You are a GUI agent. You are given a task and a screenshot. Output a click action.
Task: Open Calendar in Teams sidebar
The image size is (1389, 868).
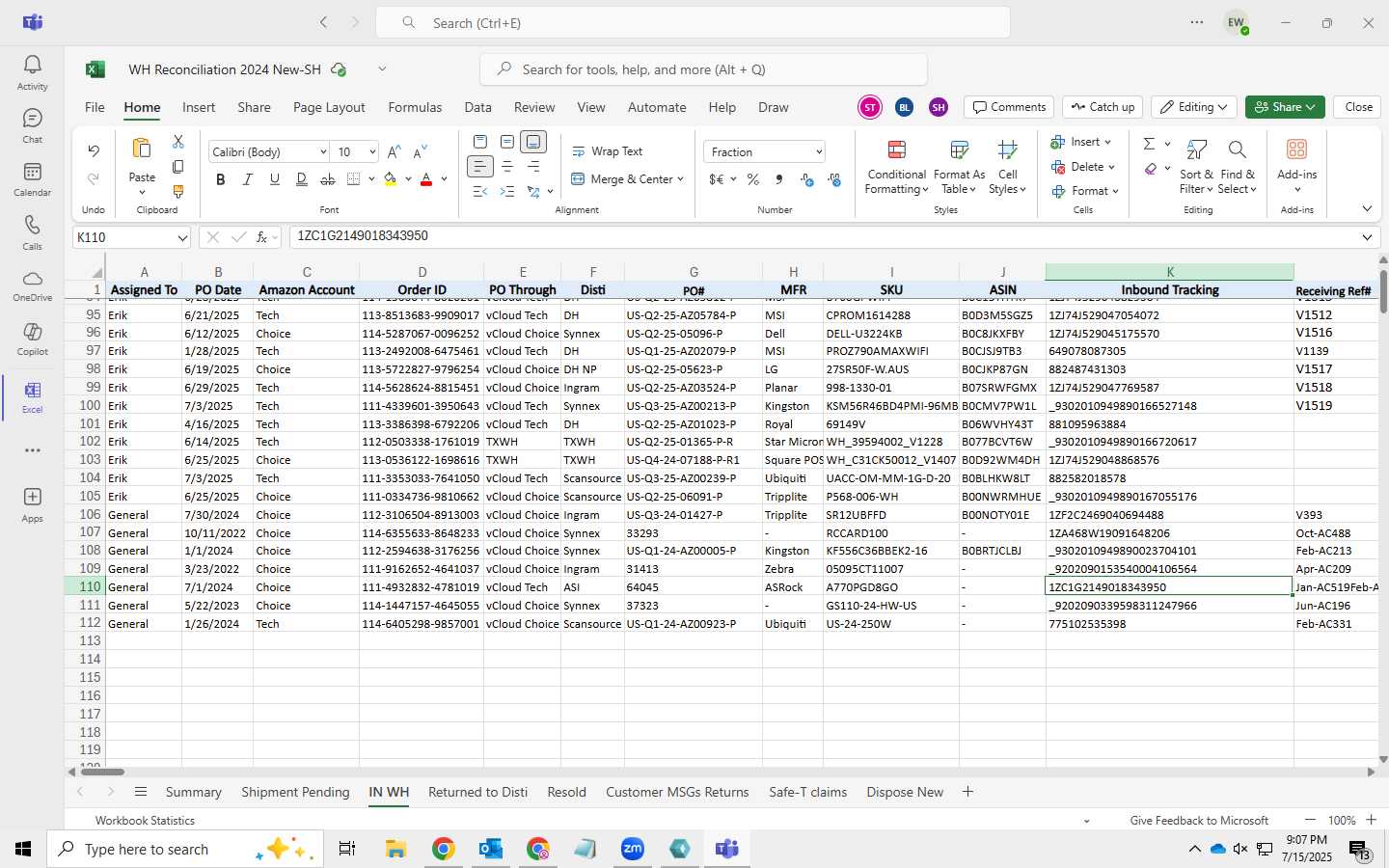tap(32, 179)
